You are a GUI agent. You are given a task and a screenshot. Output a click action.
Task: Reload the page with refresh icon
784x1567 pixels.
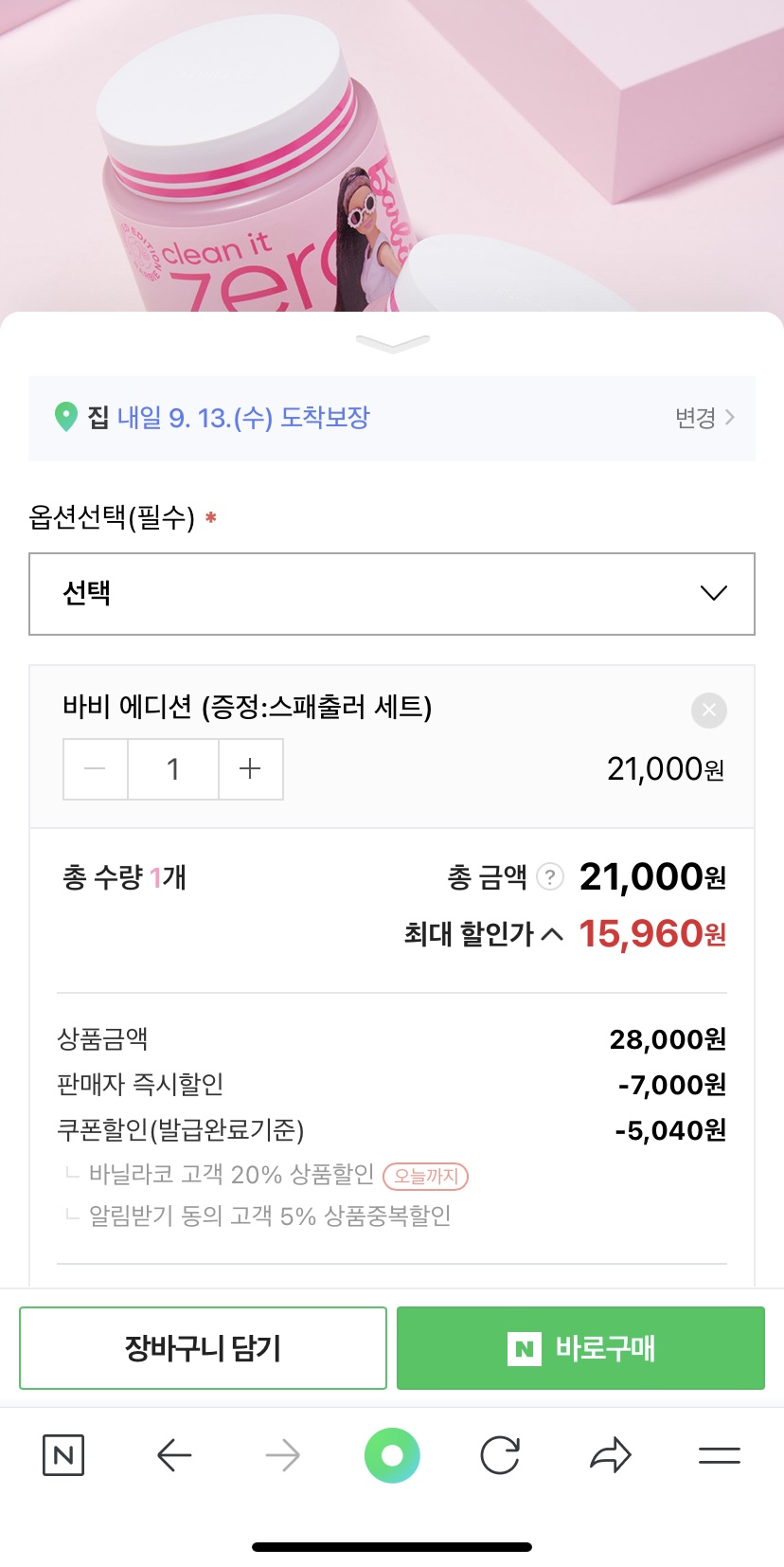tap(500, 1455)
